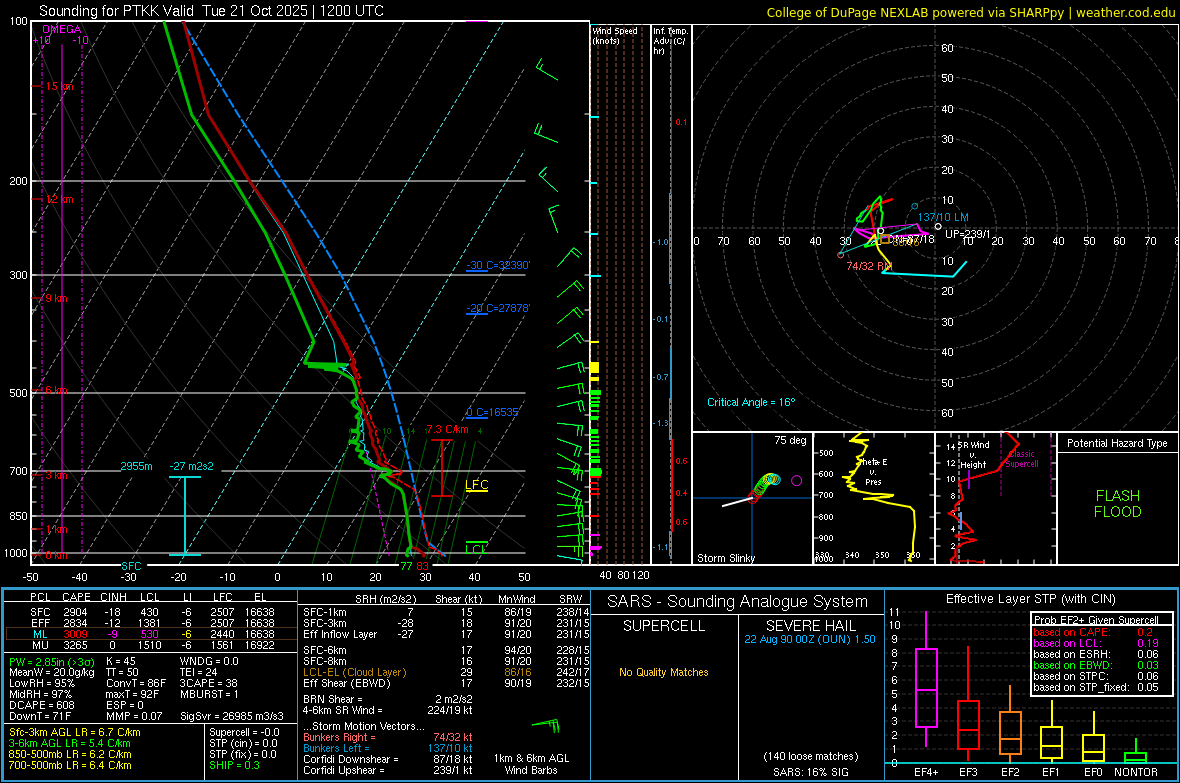Select 'Sfc-3km AGL LR = 6.7 C/km' line
Viewport: 1180px width, 783px height.
point(75,732)
